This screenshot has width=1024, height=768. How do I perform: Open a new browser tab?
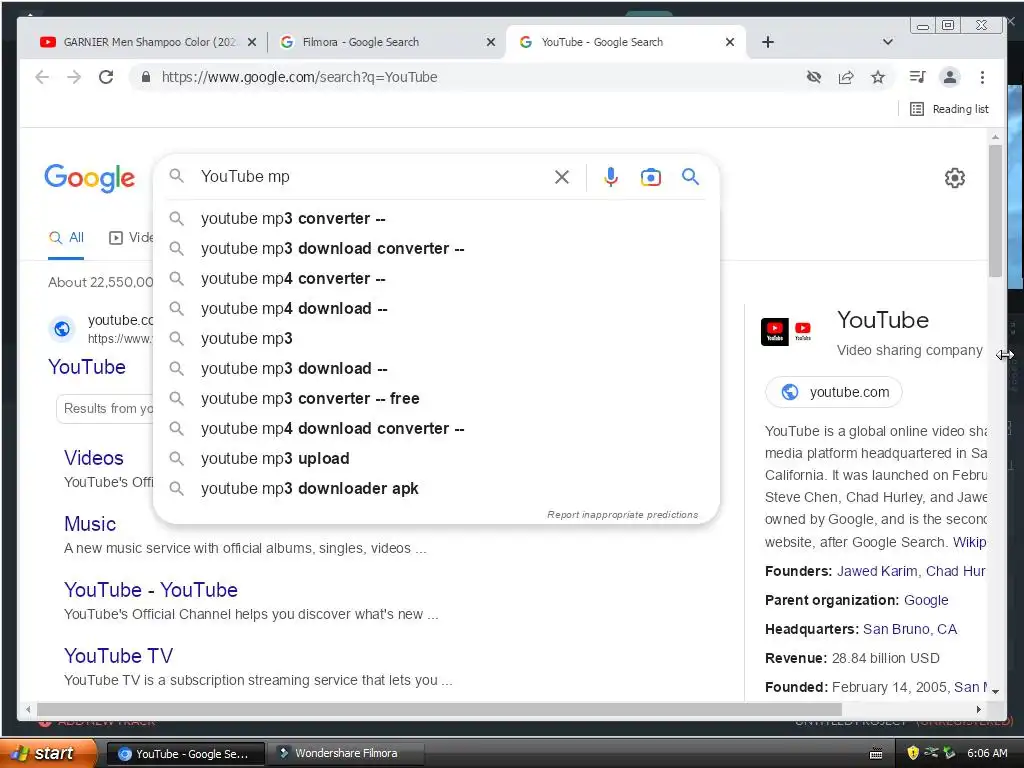pyautogui.click(x=768, y=42)
